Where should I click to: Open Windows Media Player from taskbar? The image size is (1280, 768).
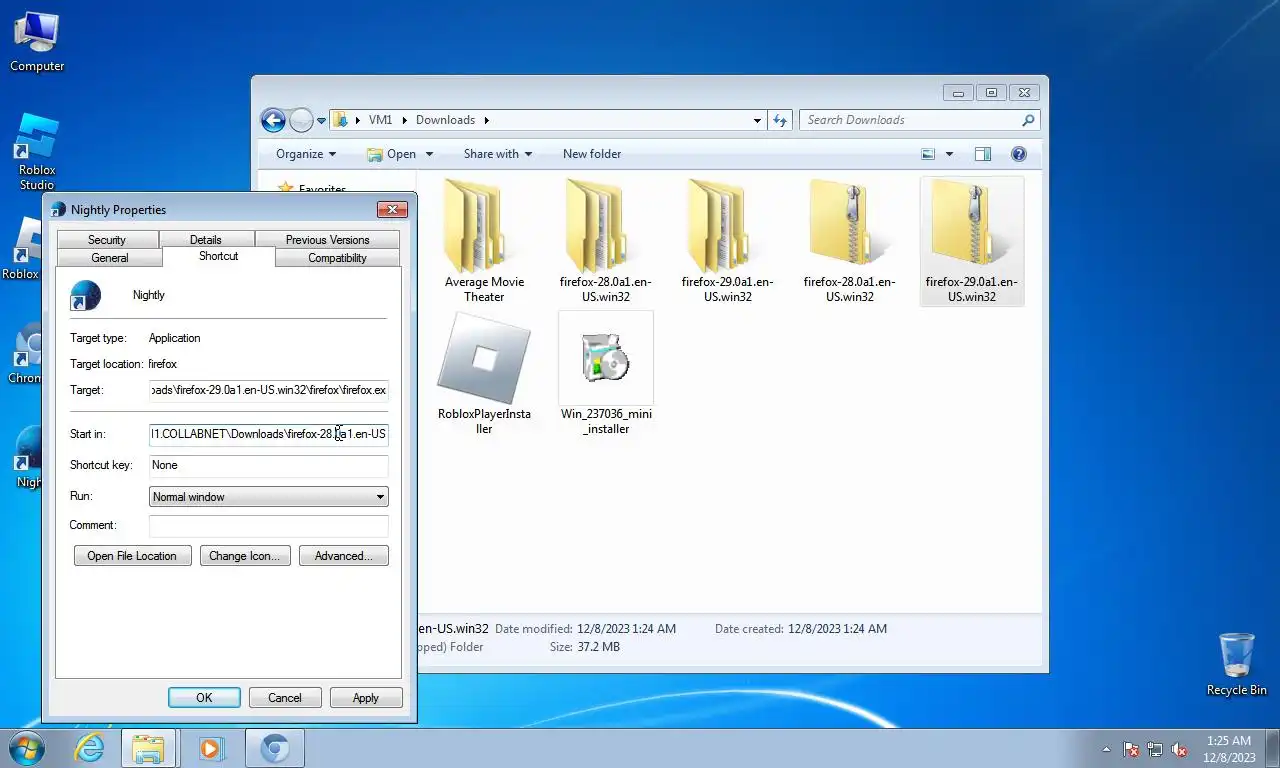click(210, 748)
